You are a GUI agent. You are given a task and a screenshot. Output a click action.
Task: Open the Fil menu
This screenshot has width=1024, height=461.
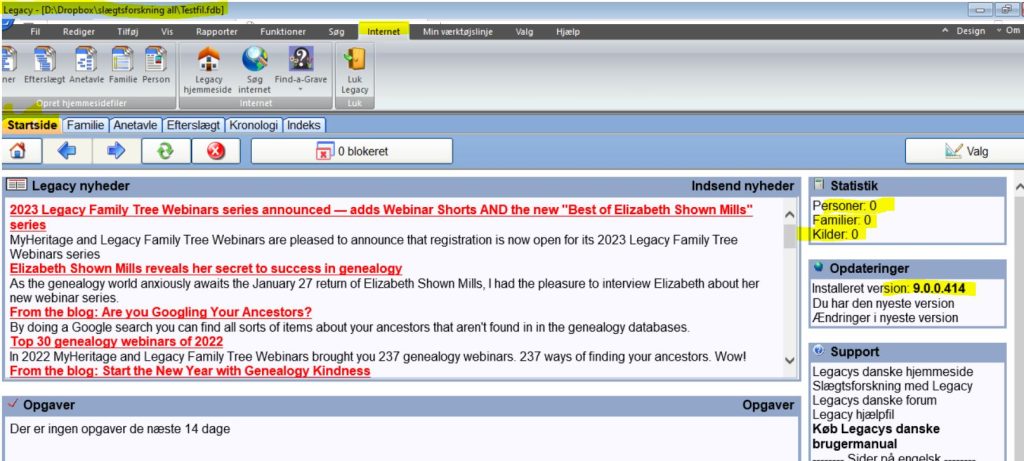(x=36, y=31)
